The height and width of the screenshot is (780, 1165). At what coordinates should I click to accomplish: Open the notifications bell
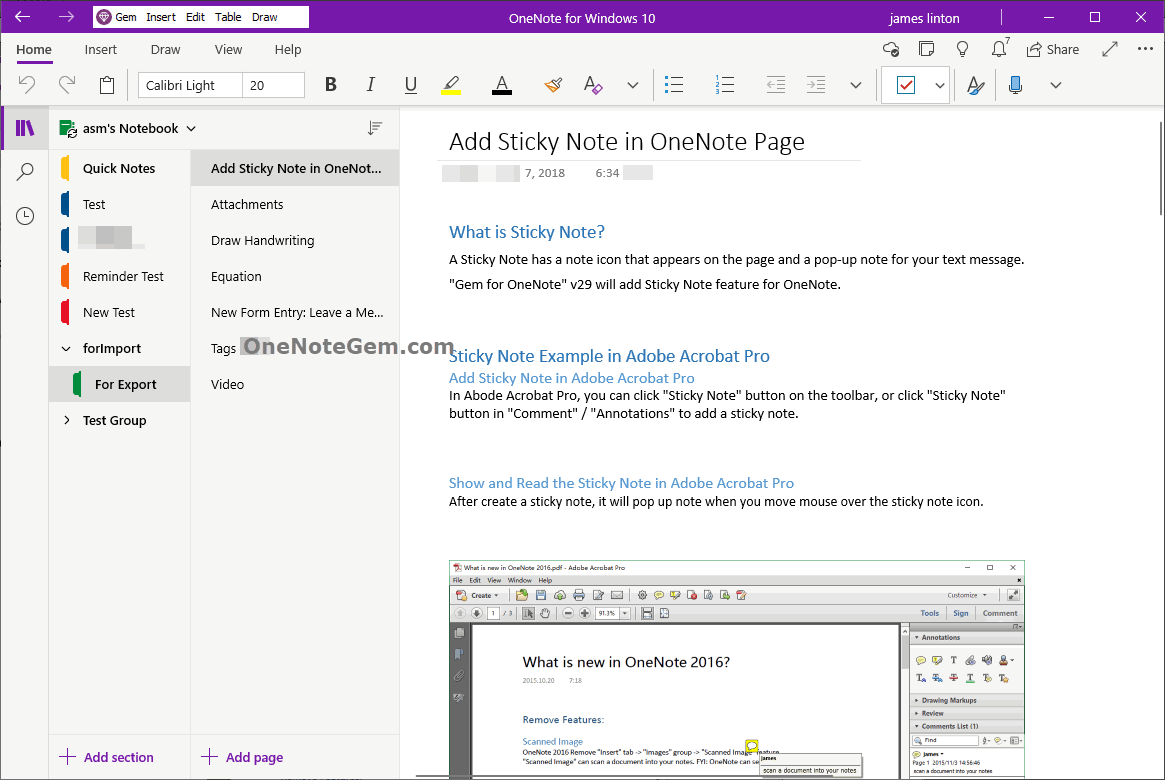(999, 48)
